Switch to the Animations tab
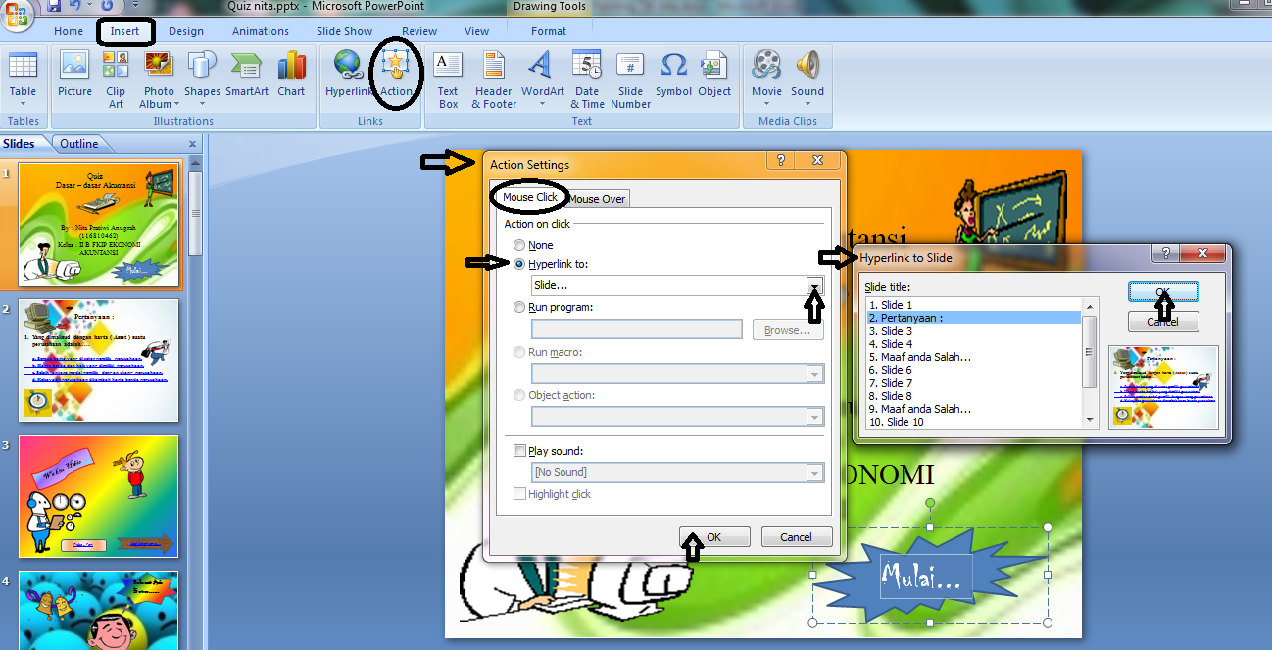The height and width of the screenshot is (650, 1272). (260, 31)
